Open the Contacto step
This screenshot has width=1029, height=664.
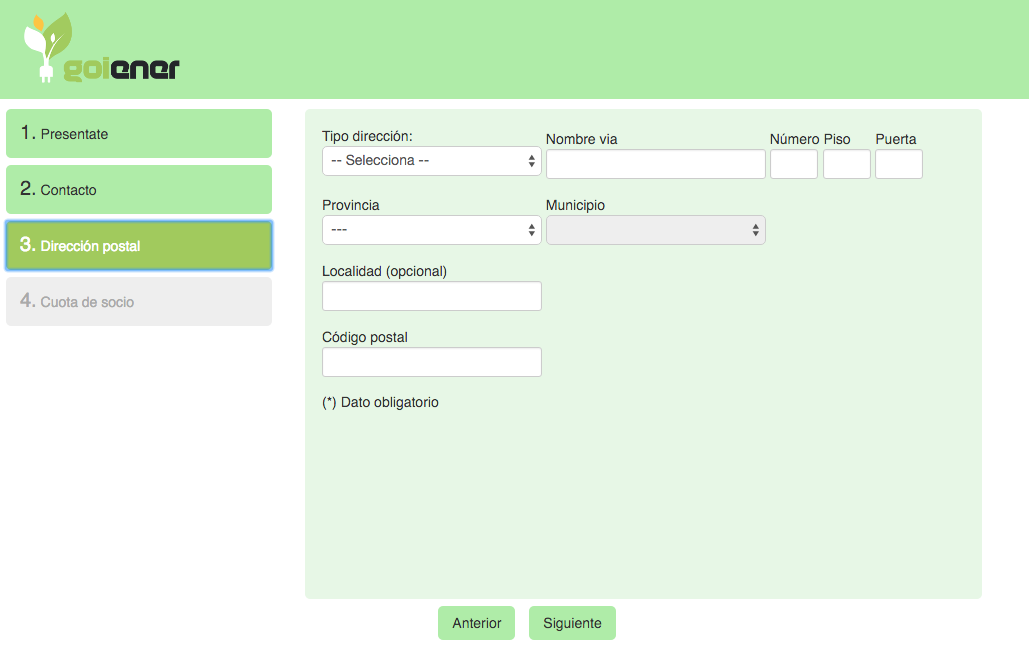pos(139,190)
